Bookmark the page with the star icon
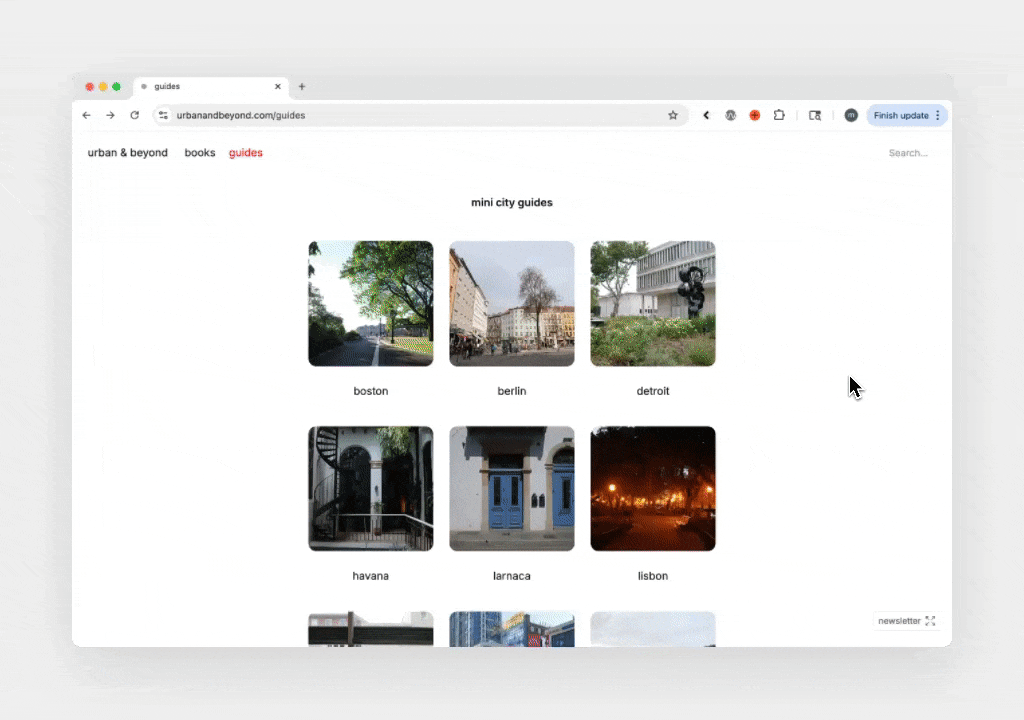The width and height of the screenshot is (1024, 720). click(673, 115)
